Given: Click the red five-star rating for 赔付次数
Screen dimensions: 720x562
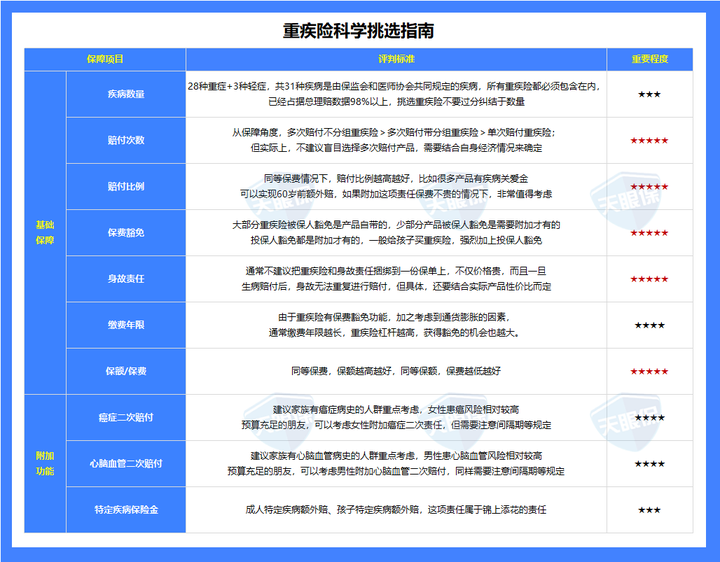Looking at the screenshot, I should 648,140.
